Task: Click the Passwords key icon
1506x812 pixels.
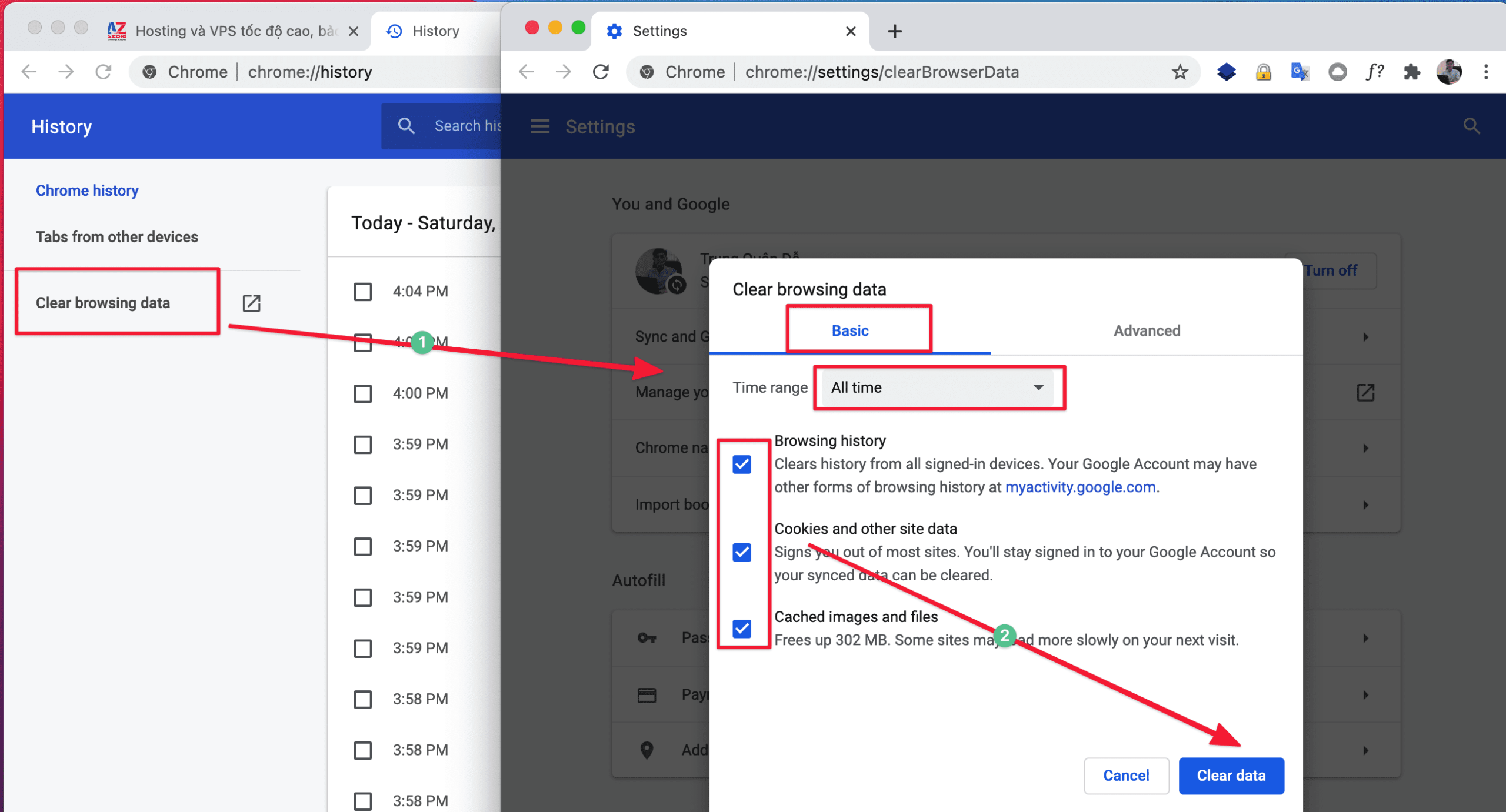Action: pos(647,638)
